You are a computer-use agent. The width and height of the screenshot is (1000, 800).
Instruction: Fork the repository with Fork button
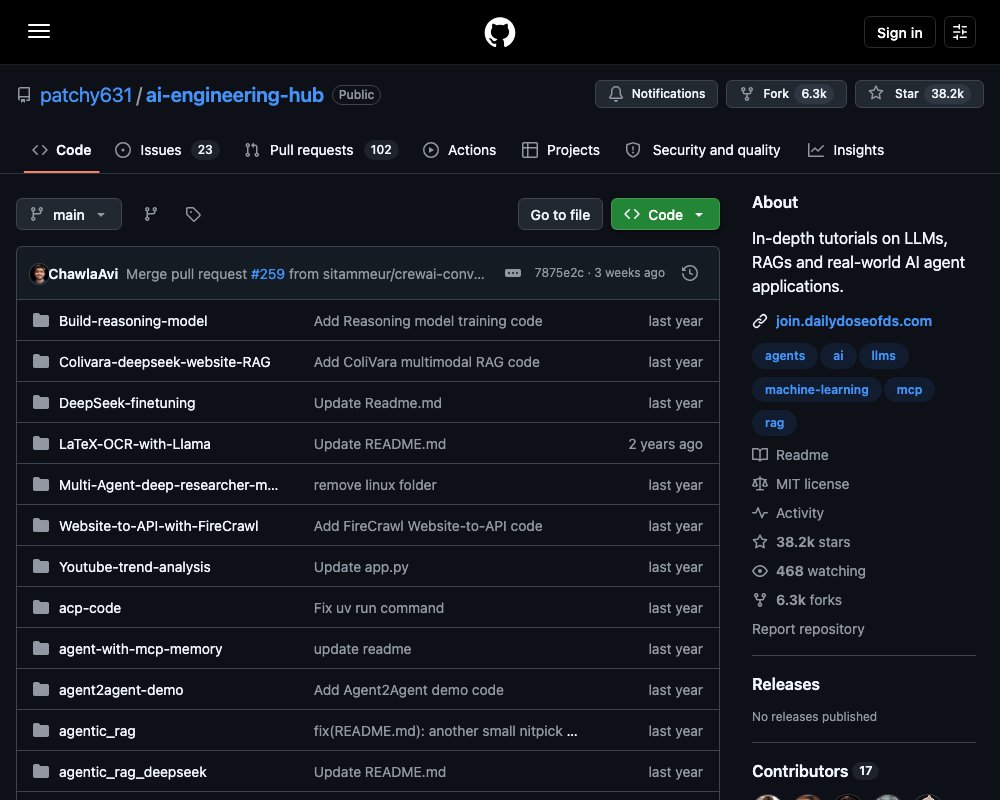[x=786, y=94]
